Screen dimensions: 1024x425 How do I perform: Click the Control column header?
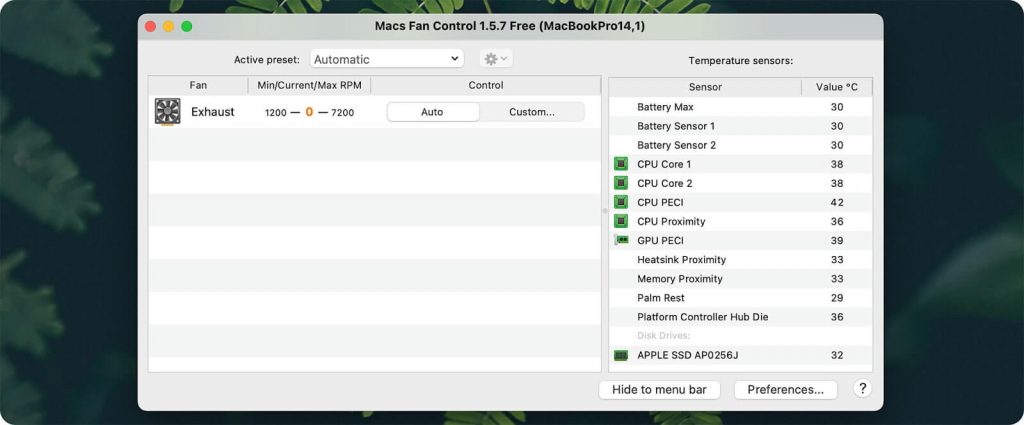click(x=486, y=86)
